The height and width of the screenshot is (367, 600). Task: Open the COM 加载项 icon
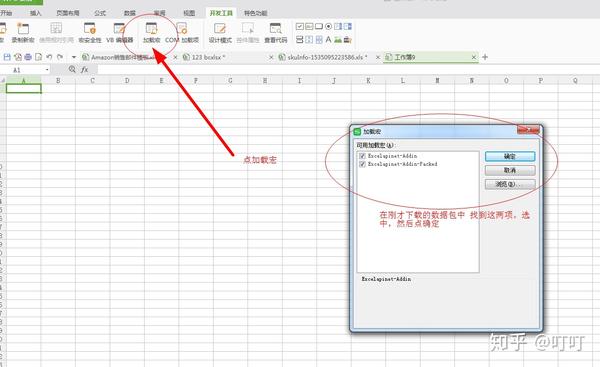click(x=182, y=33)
